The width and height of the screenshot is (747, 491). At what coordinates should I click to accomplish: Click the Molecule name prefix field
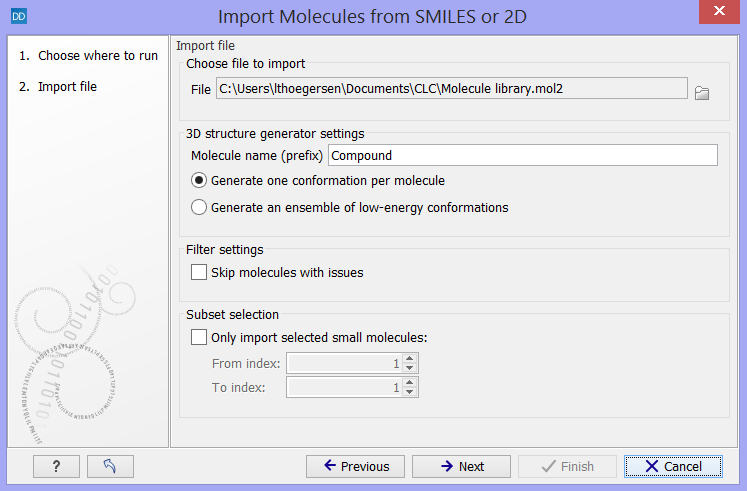523,155
